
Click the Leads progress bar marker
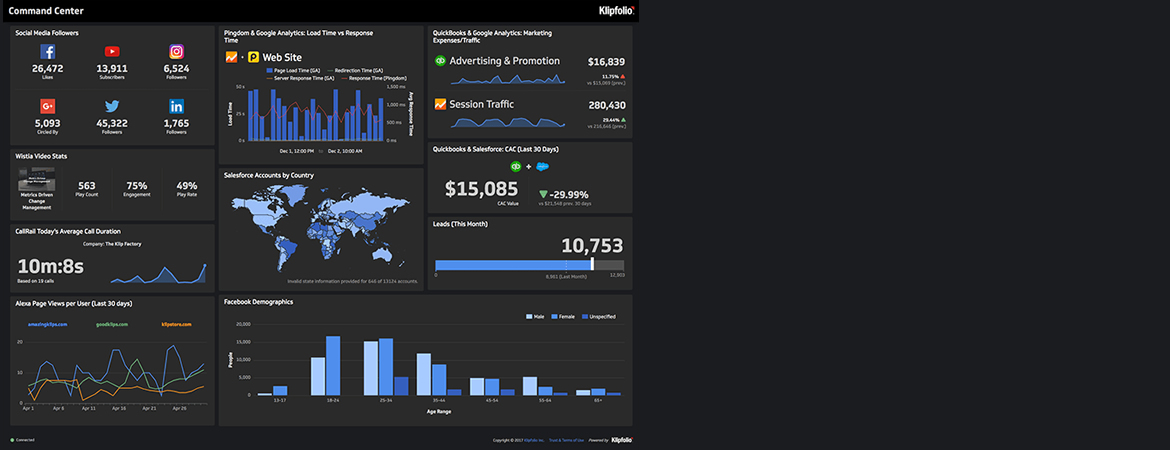tap(592, 264)
